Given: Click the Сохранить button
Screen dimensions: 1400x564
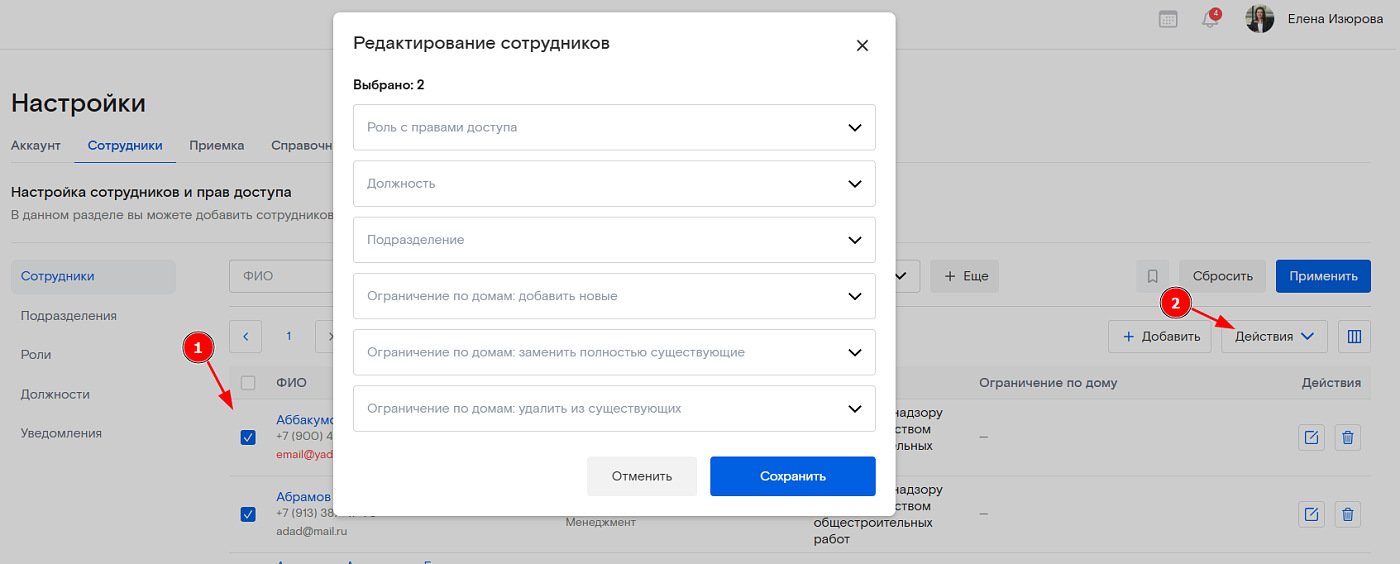Looking at the screenshot, I should pos(792,476).
